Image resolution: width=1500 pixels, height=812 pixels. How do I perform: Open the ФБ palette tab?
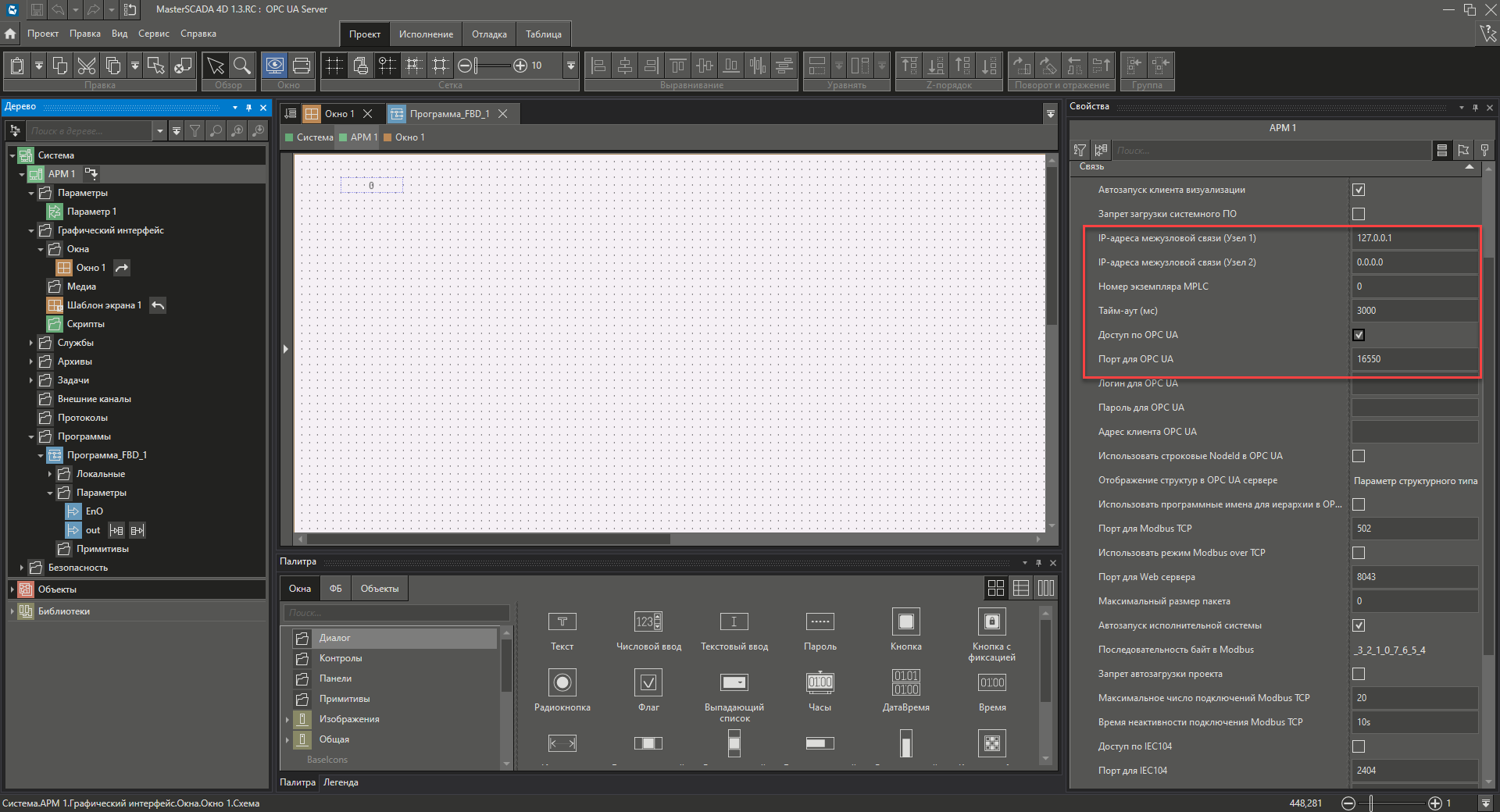(335, 589)
